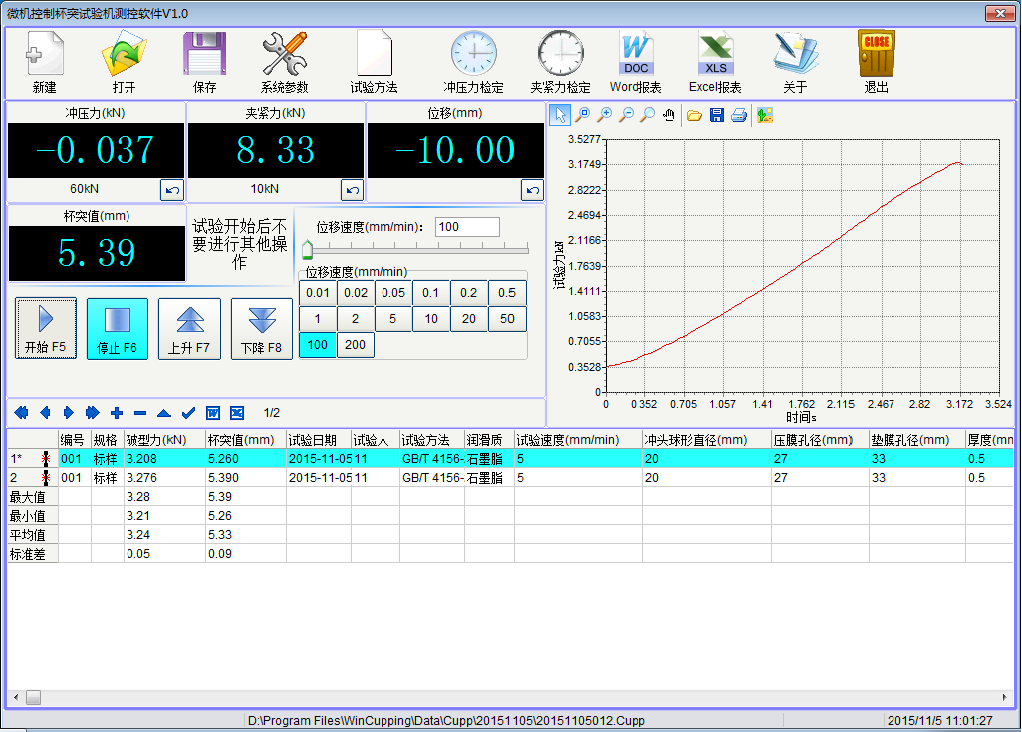Select the 200 mm/min speed preset

coord(355,345)
